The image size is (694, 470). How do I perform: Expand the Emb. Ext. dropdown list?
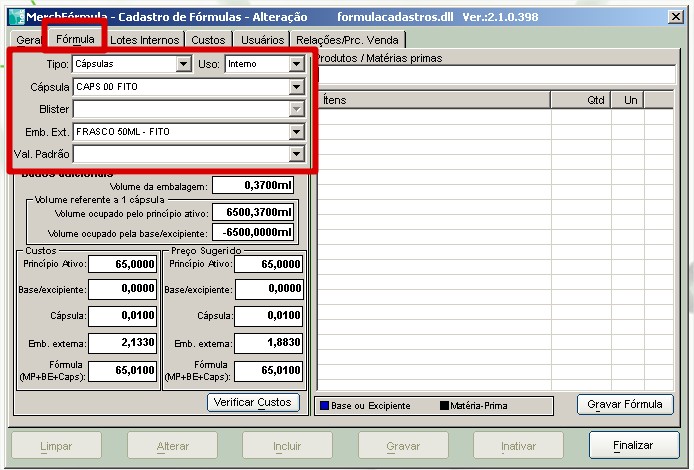(x=296, y=131)
